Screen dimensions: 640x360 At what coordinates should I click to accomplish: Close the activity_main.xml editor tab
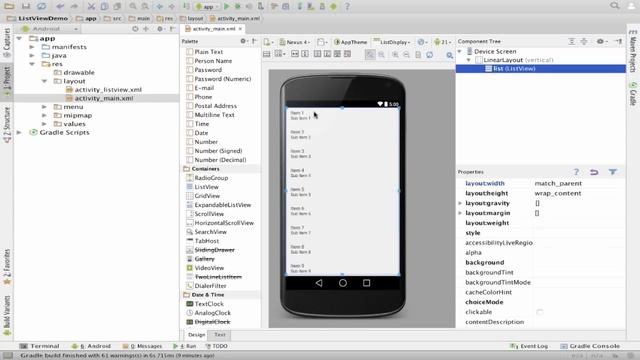pyautogui.click(x=240, y=29)
